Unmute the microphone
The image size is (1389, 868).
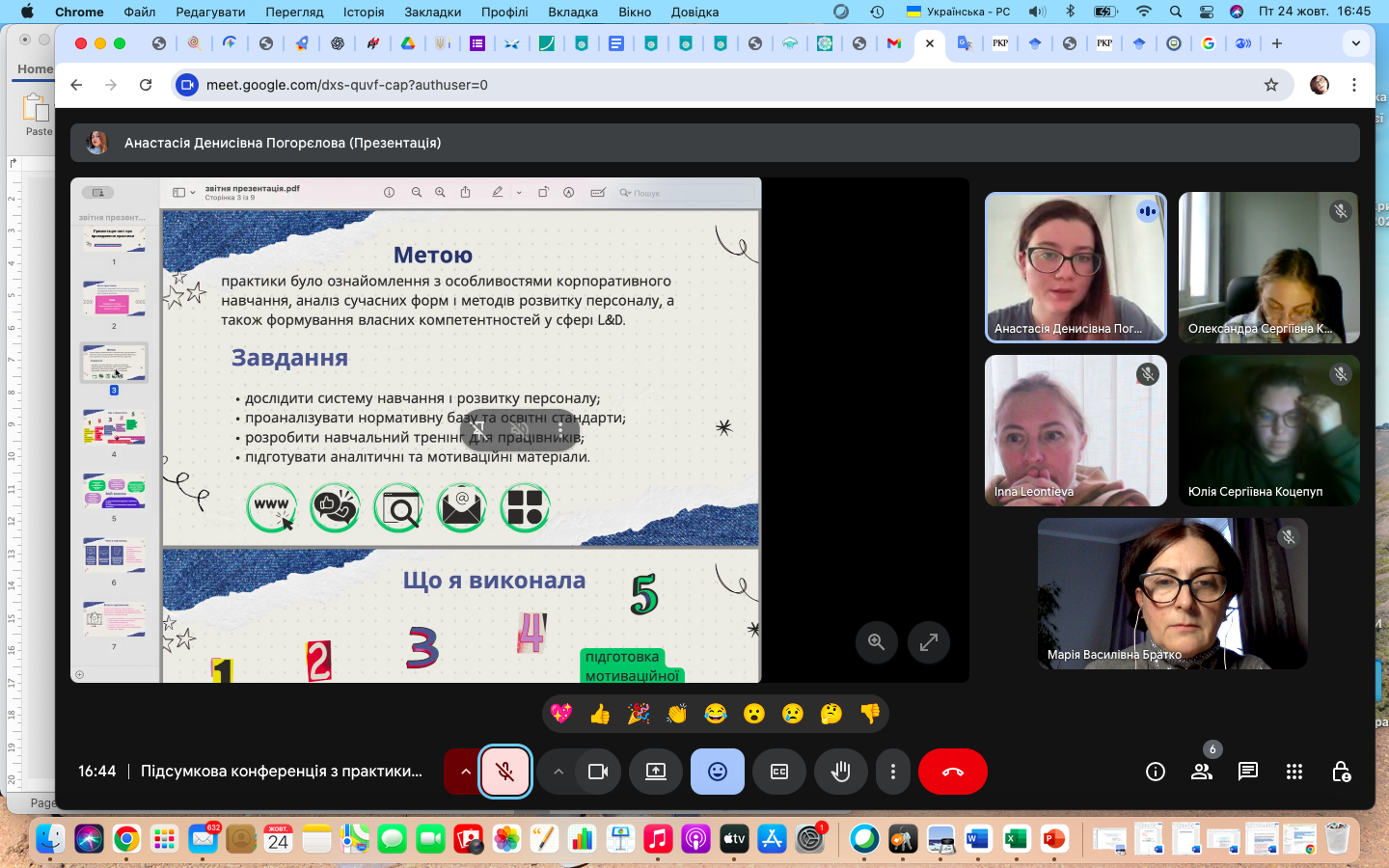pyautogui.click(x=505, y=772)
